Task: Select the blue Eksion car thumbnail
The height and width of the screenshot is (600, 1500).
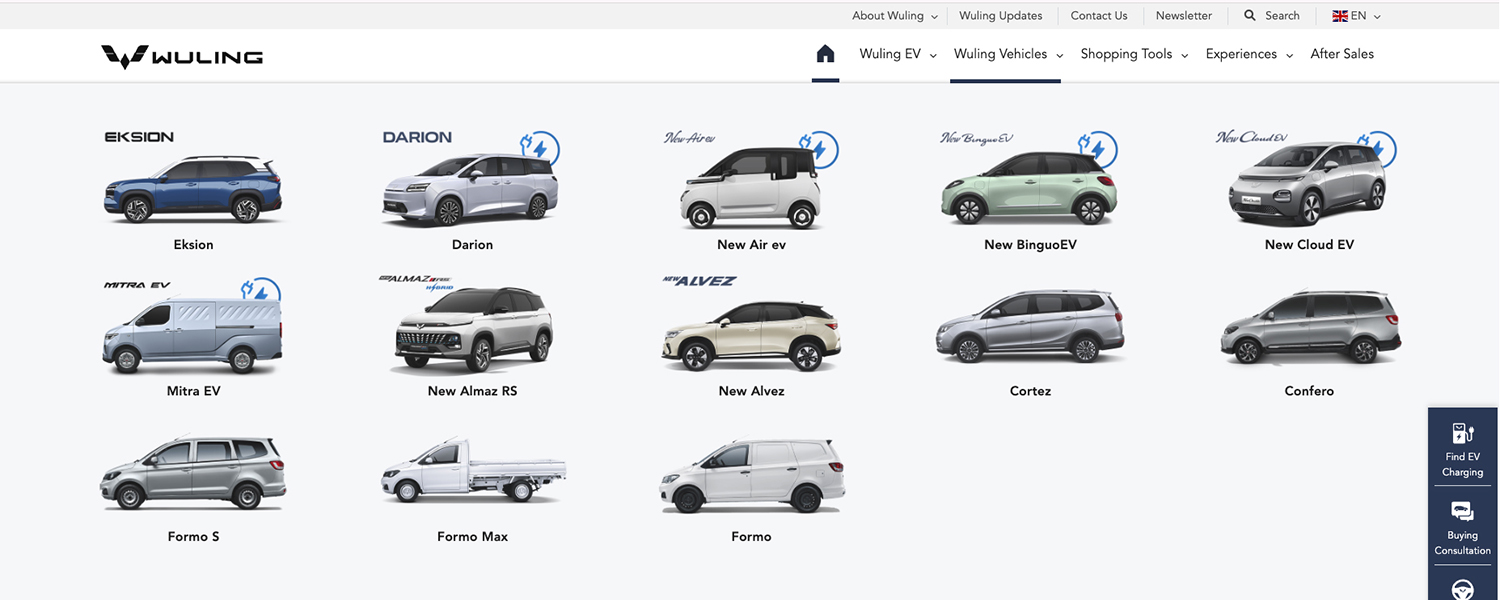Action: coord(193,190)
